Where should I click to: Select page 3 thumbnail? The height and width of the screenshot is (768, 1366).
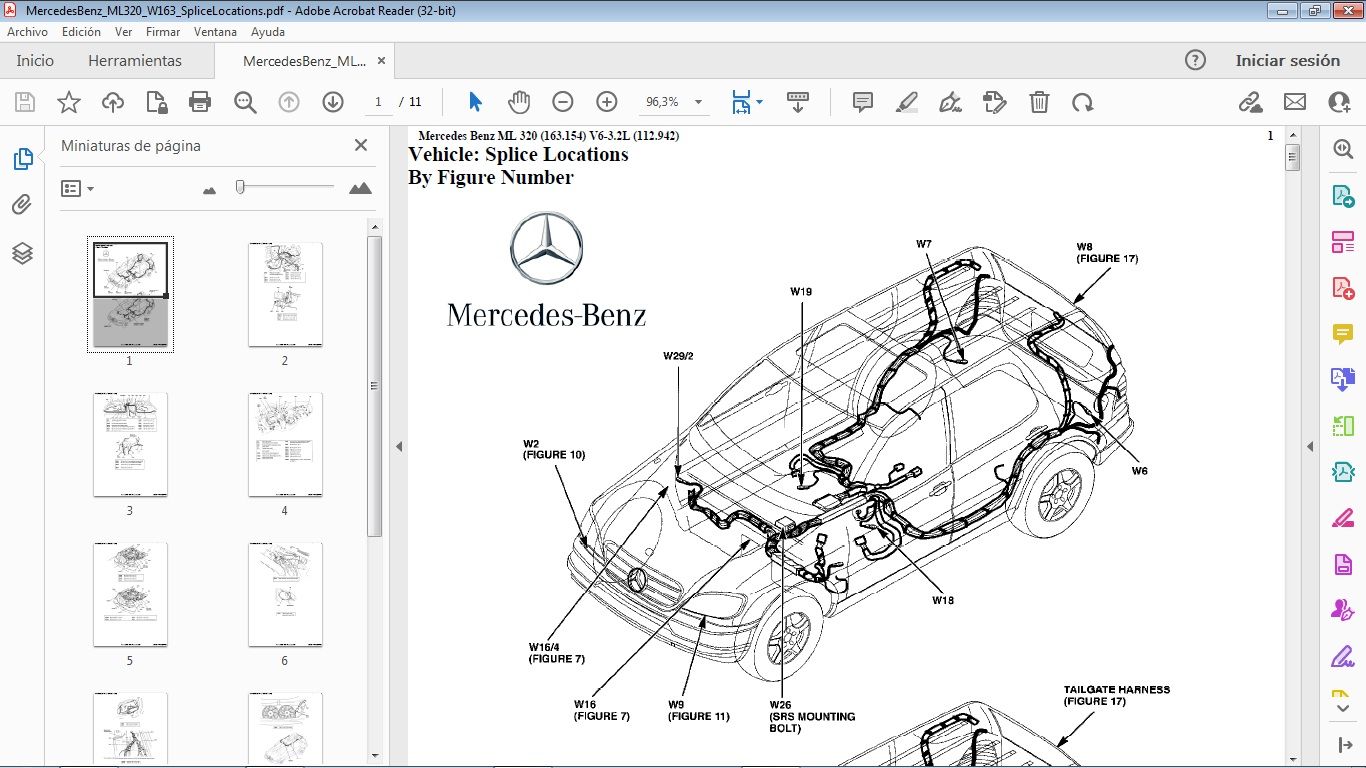pyautogui.click(x=130, y=443)
